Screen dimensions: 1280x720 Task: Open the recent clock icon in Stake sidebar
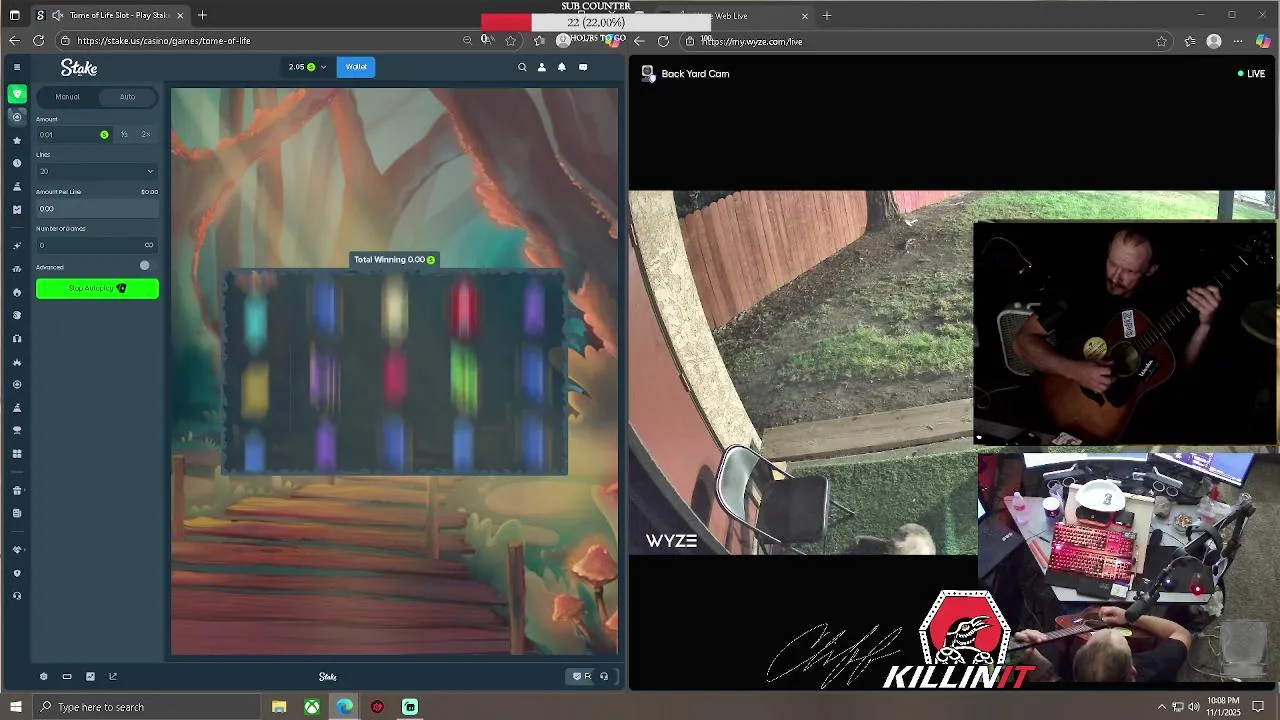pyautogui.click(x=17, y=163)
